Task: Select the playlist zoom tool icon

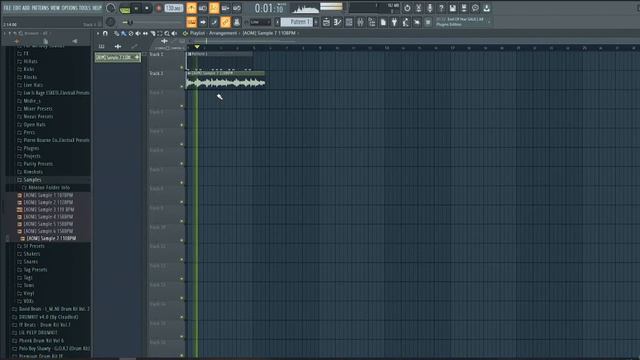Action: pyautogui.click(x=167, y=33)
